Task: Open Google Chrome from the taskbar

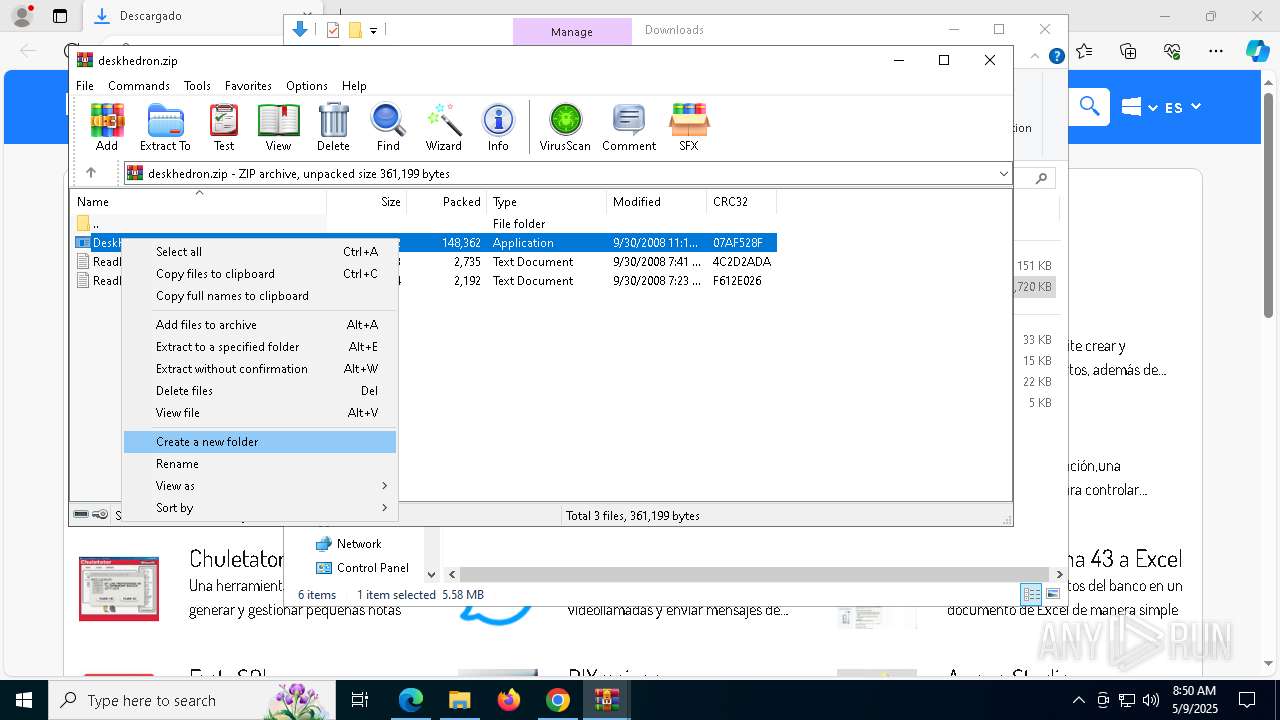Action: [558, 700]
